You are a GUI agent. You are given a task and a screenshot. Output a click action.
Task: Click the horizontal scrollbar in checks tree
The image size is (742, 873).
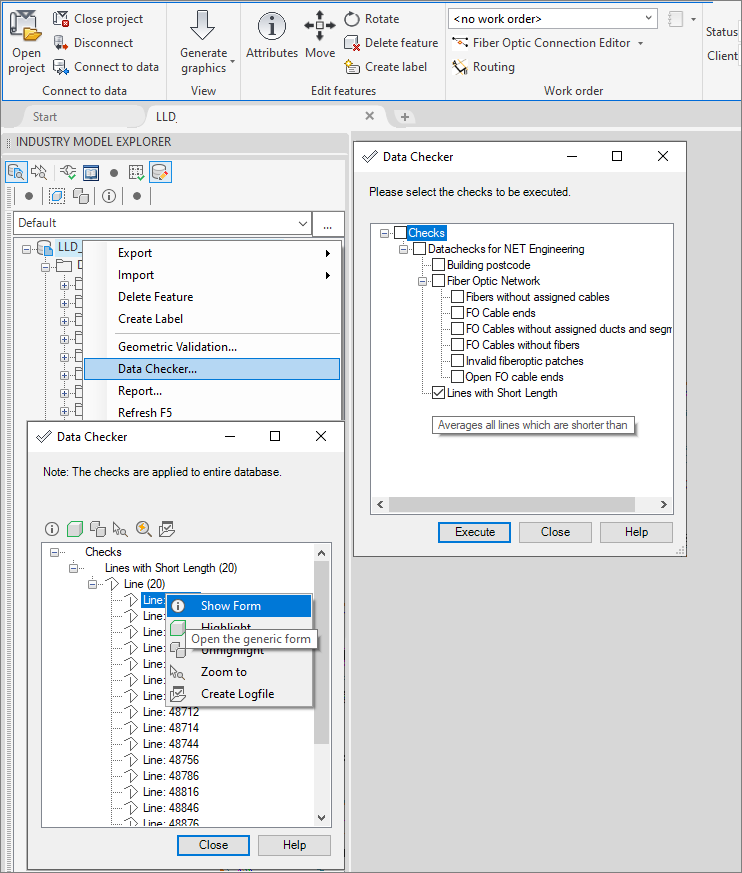pyautogui.click(x=512, y=504)
